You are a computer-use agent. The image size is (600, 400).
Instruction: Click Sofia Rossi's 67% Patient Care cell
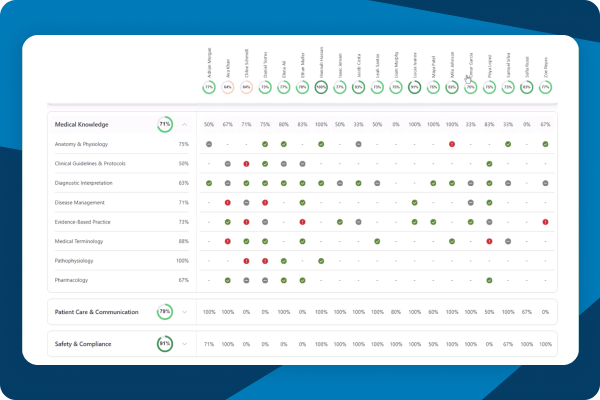click(x=527, y=312)
